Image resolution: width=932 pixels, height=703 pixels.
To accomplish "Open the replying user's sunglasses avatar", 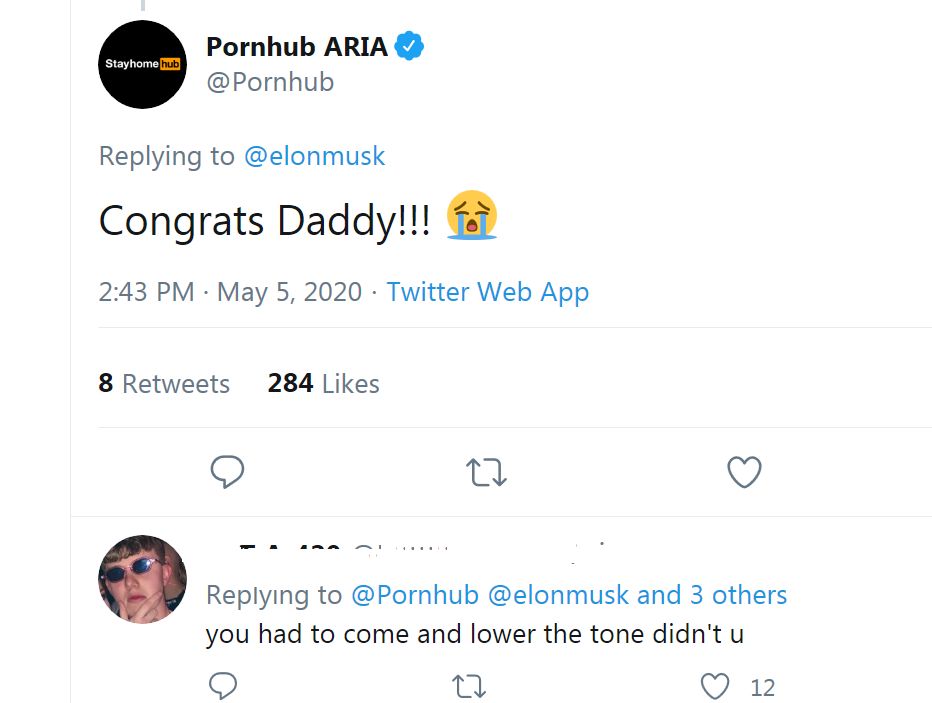I will [x=141, y=580].
